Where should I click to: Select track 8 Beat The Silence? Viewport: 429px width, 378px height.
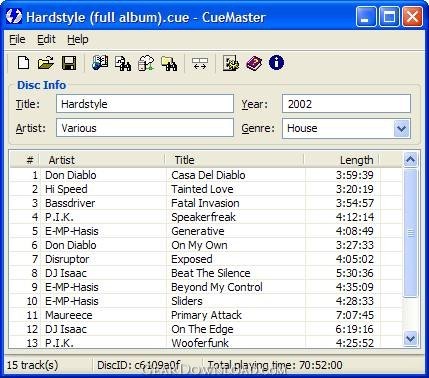coord(206,273)
